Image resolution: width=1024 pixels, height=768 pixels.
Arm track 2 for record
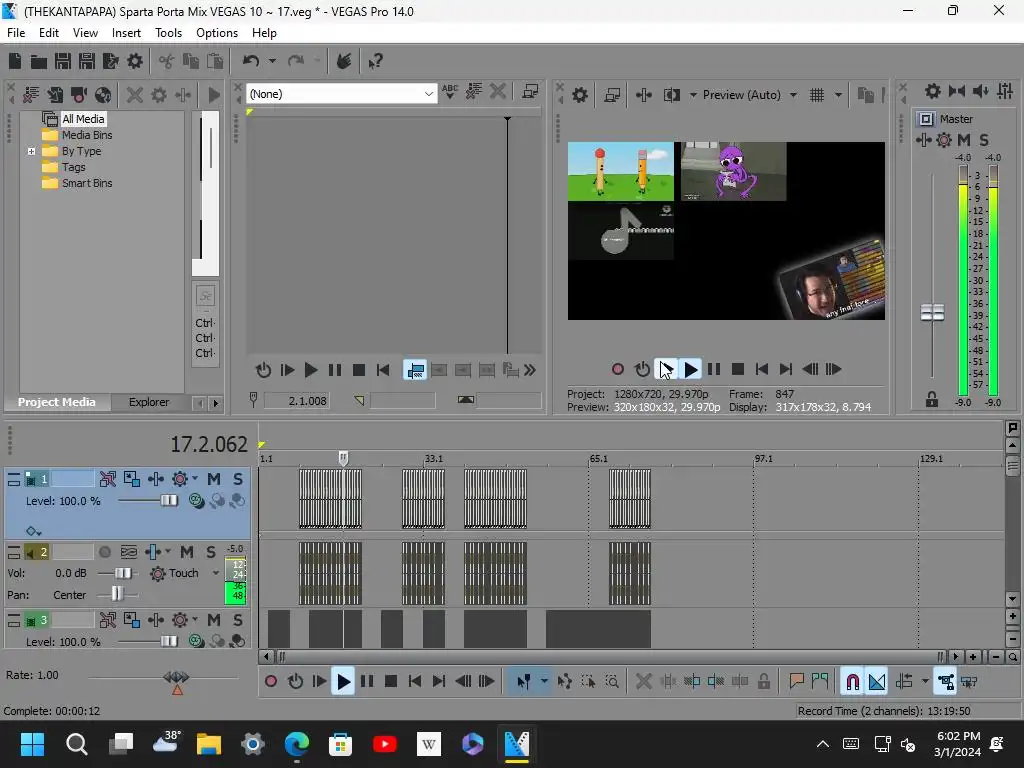104,552
